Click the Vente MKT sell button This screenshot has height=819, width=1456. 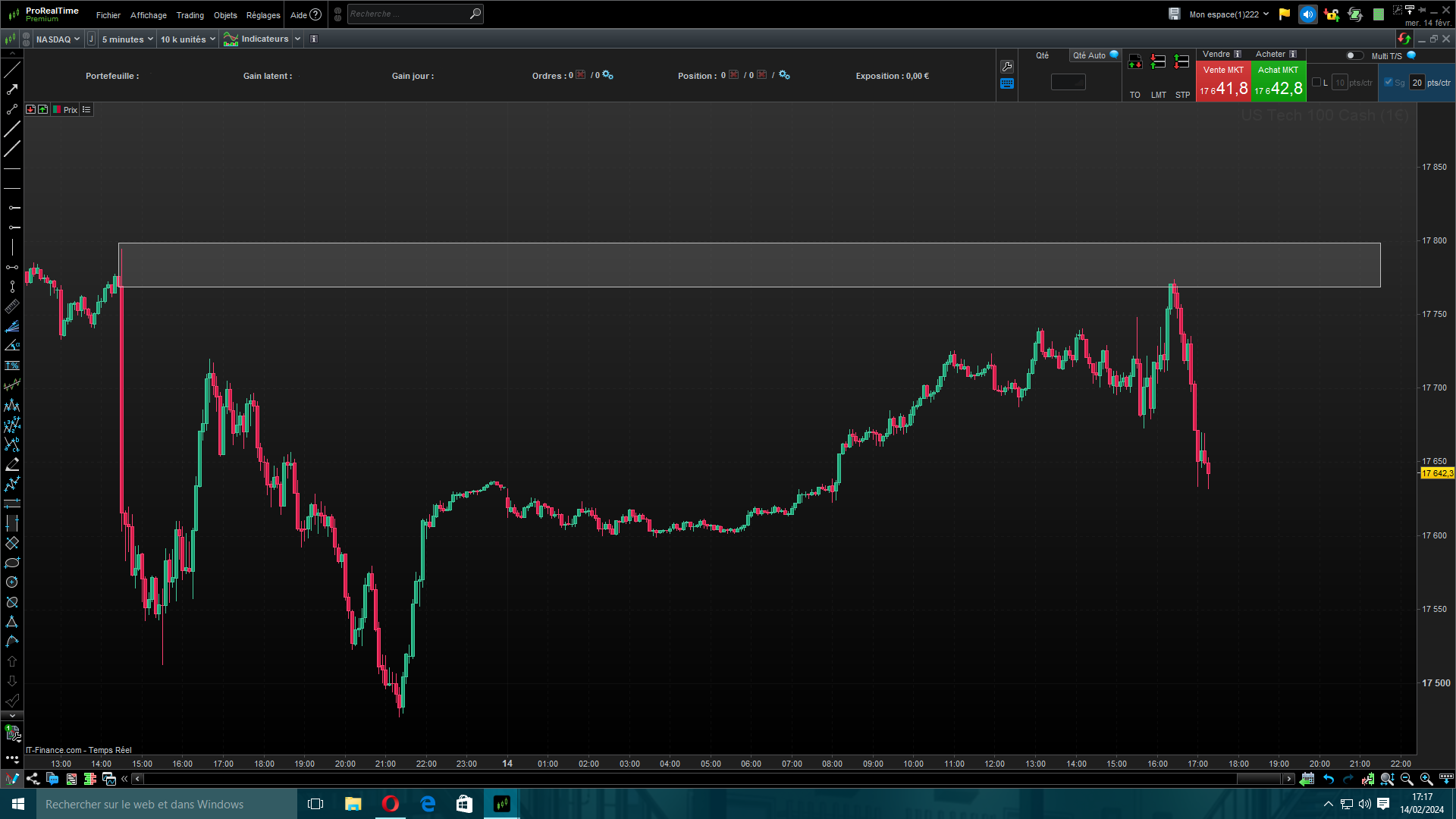pyautogui.click(x=1223, y=82)
